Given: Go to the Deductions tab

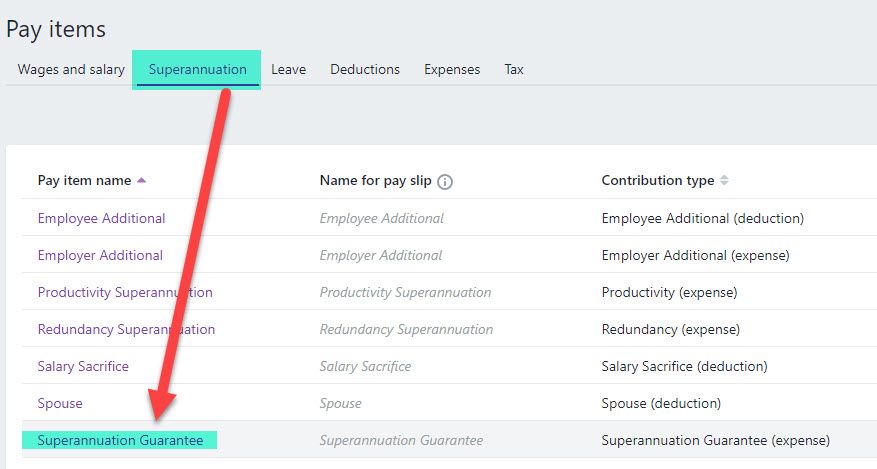Looking at the screenshot, I should point(365,70).
